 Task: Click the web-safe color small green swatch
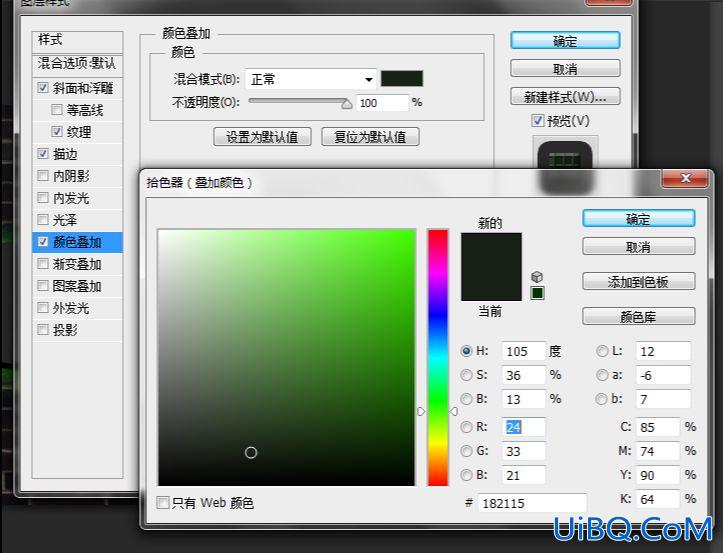[537, 293]
